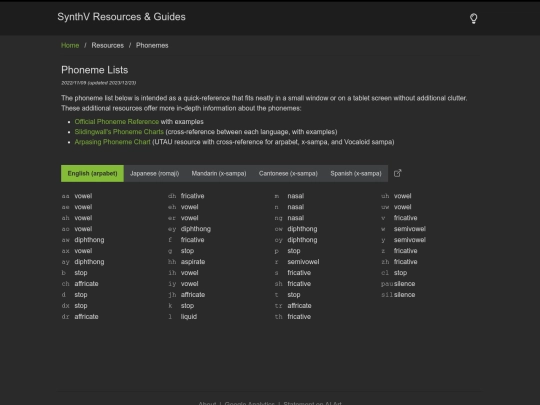Click the 'jh affricate' phoneme row

[x=187, y=295]
